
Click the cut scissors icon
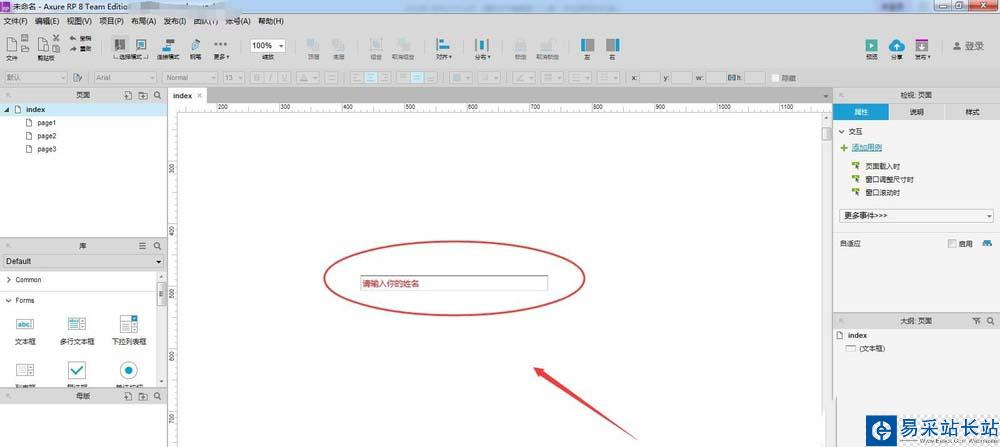(x=56, y=38)
